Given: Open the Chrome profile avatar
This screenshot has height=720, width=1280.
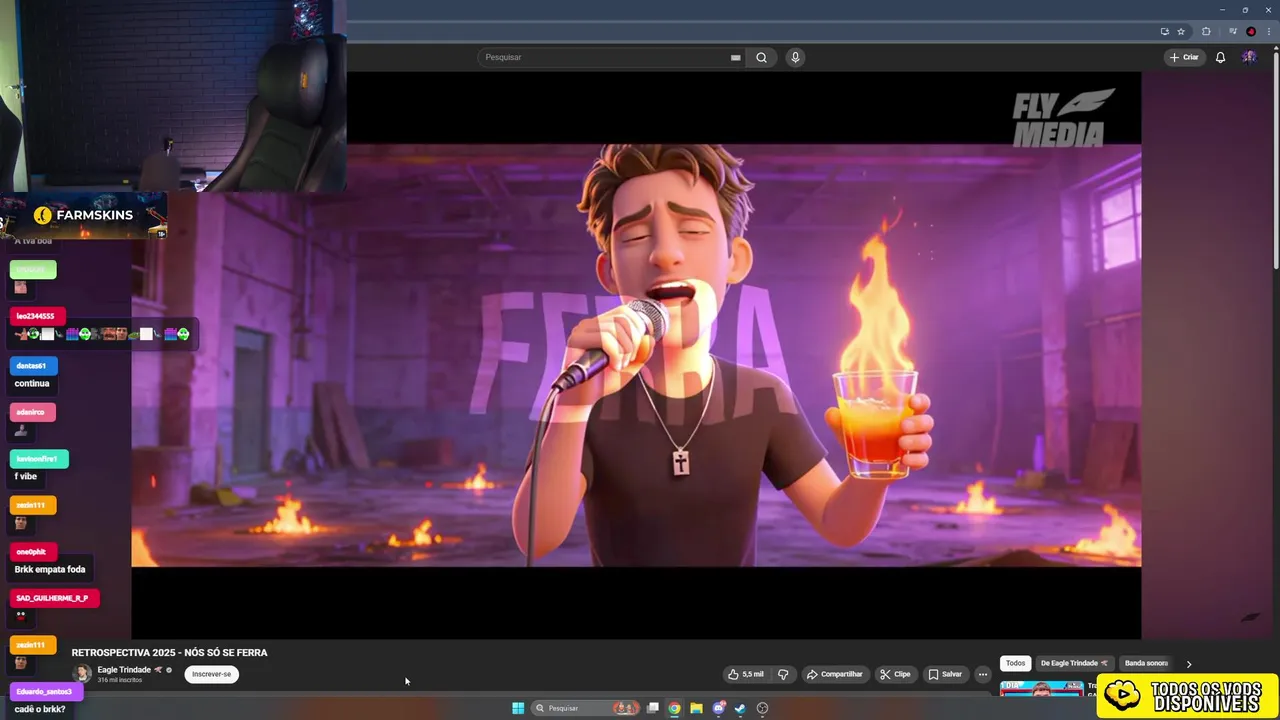Looking at the screenshot, I should pyautogui.click(x=1251, y=31).
